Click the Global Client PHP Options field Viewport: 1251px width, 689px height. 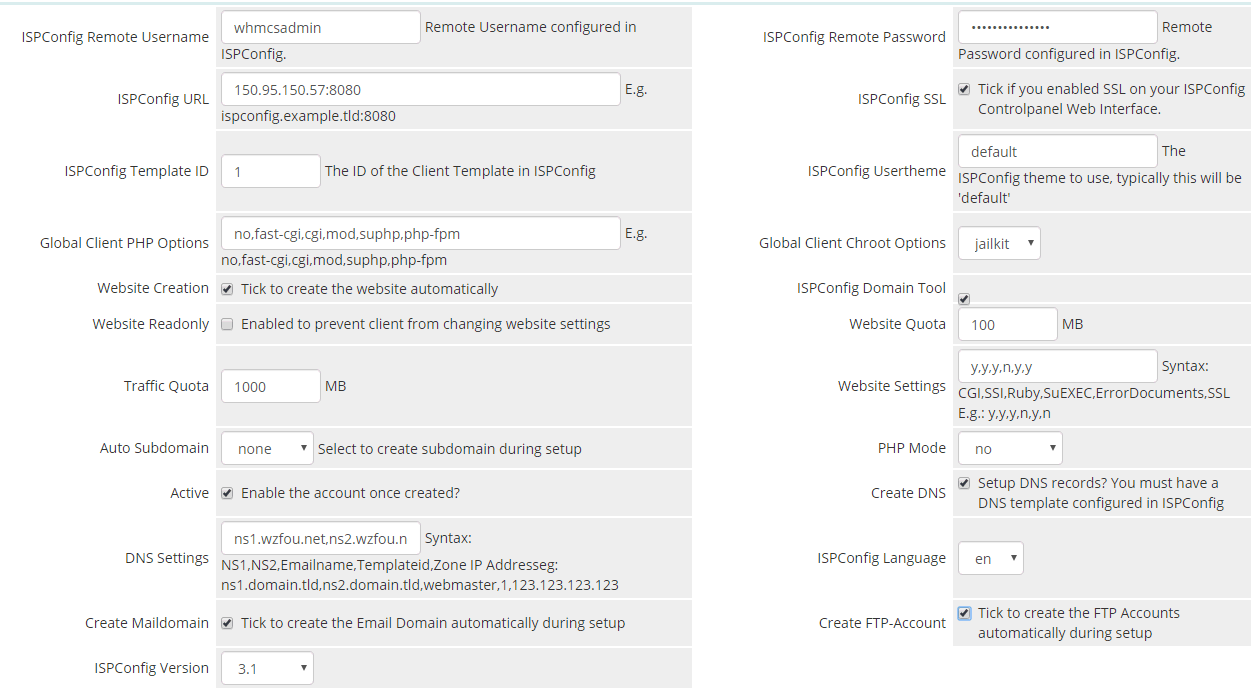click(420, 234)
